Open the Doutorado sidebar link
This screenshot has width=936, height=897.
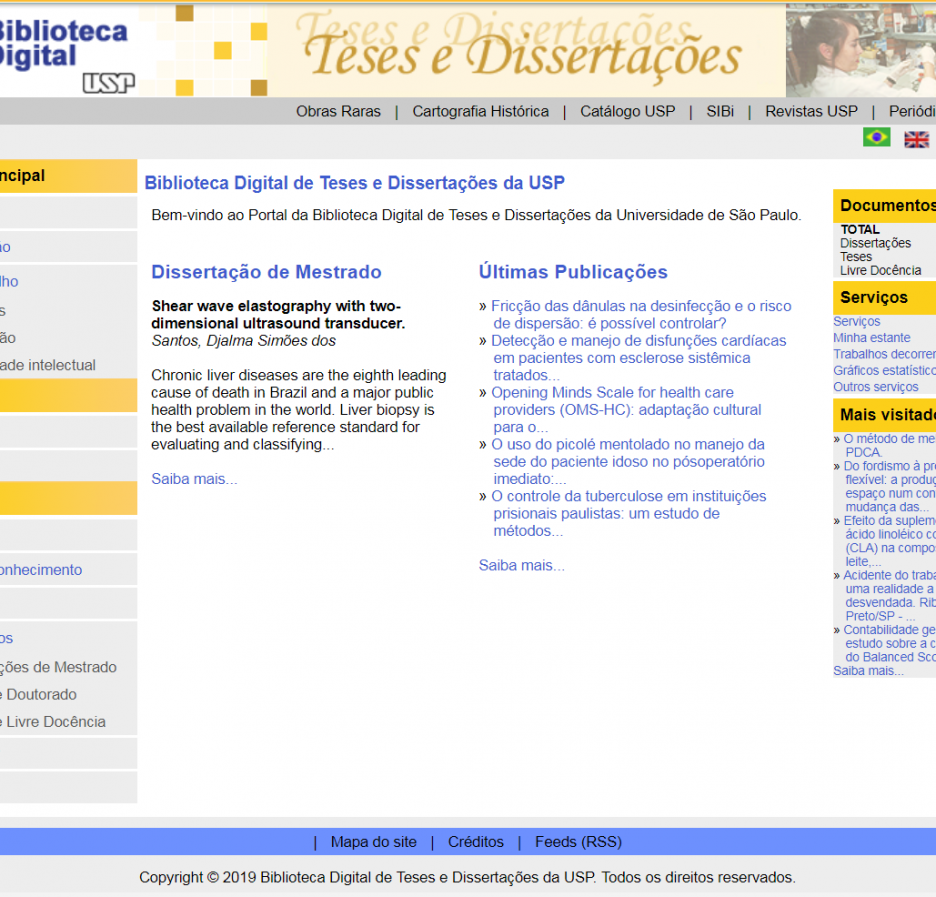38,695
